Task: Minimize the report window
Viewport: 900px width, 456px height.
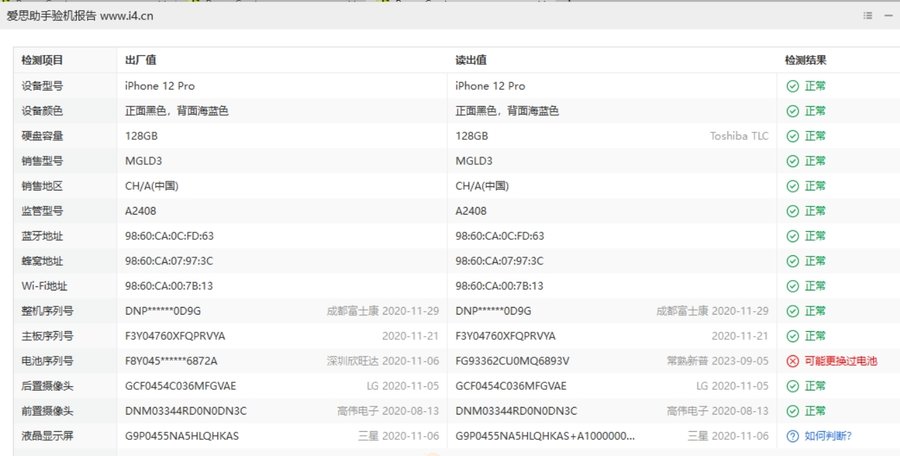Action: 889,16
